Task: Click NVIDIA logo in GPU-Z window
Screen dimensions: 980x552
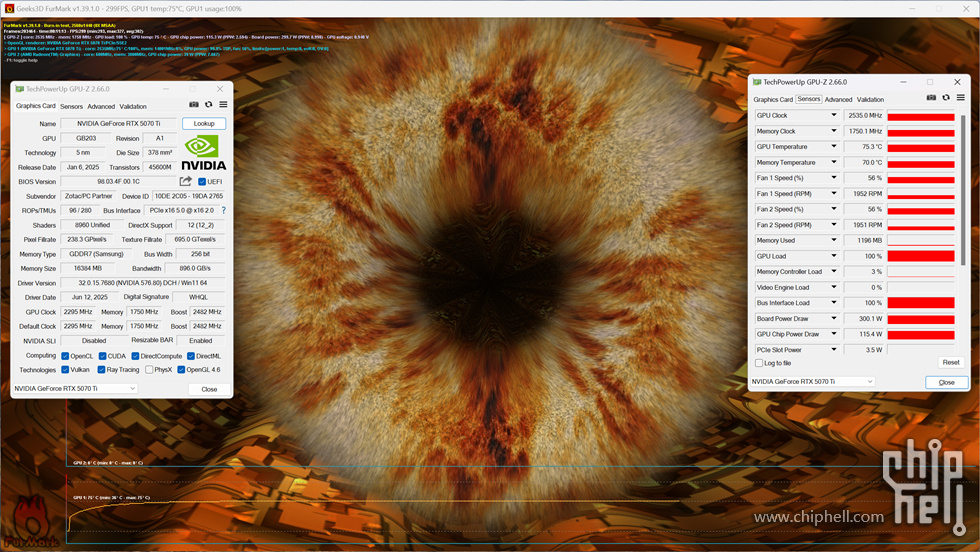Action: pyautogui.click(x=204, y=153)
